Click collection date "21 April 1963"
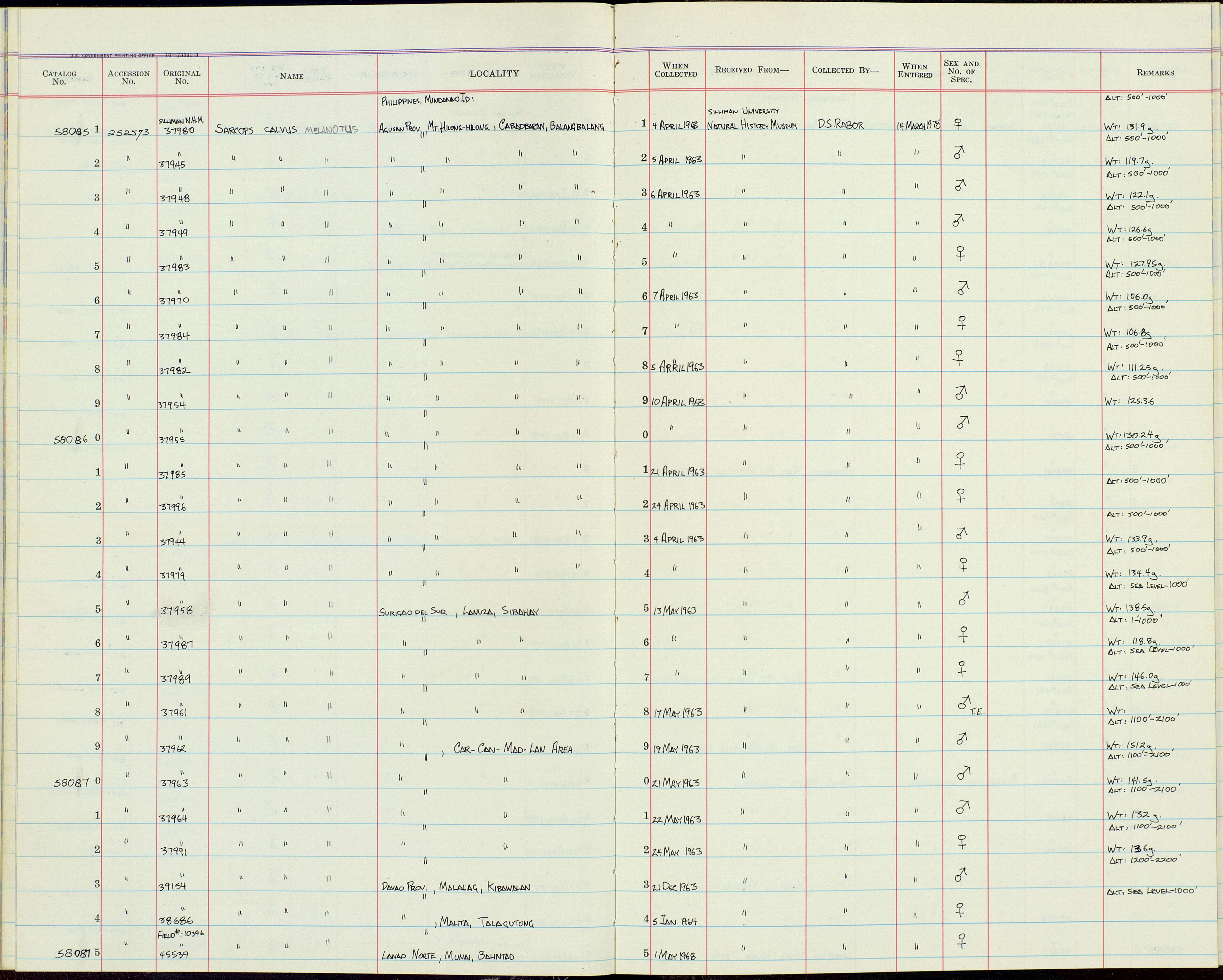Screen dimensions: 1223x980 click(x=677, y=472)
